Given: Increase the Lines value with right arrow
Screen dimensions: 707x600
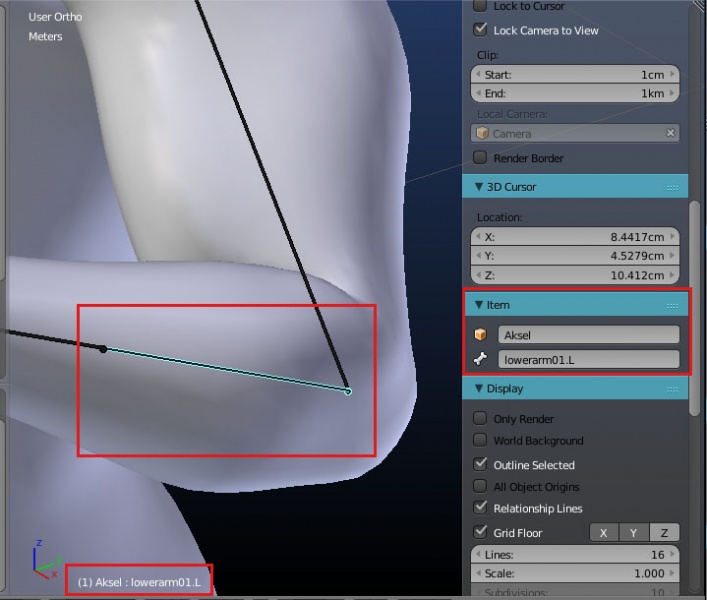Looking at the screenshot, I should tap(673, 555).
